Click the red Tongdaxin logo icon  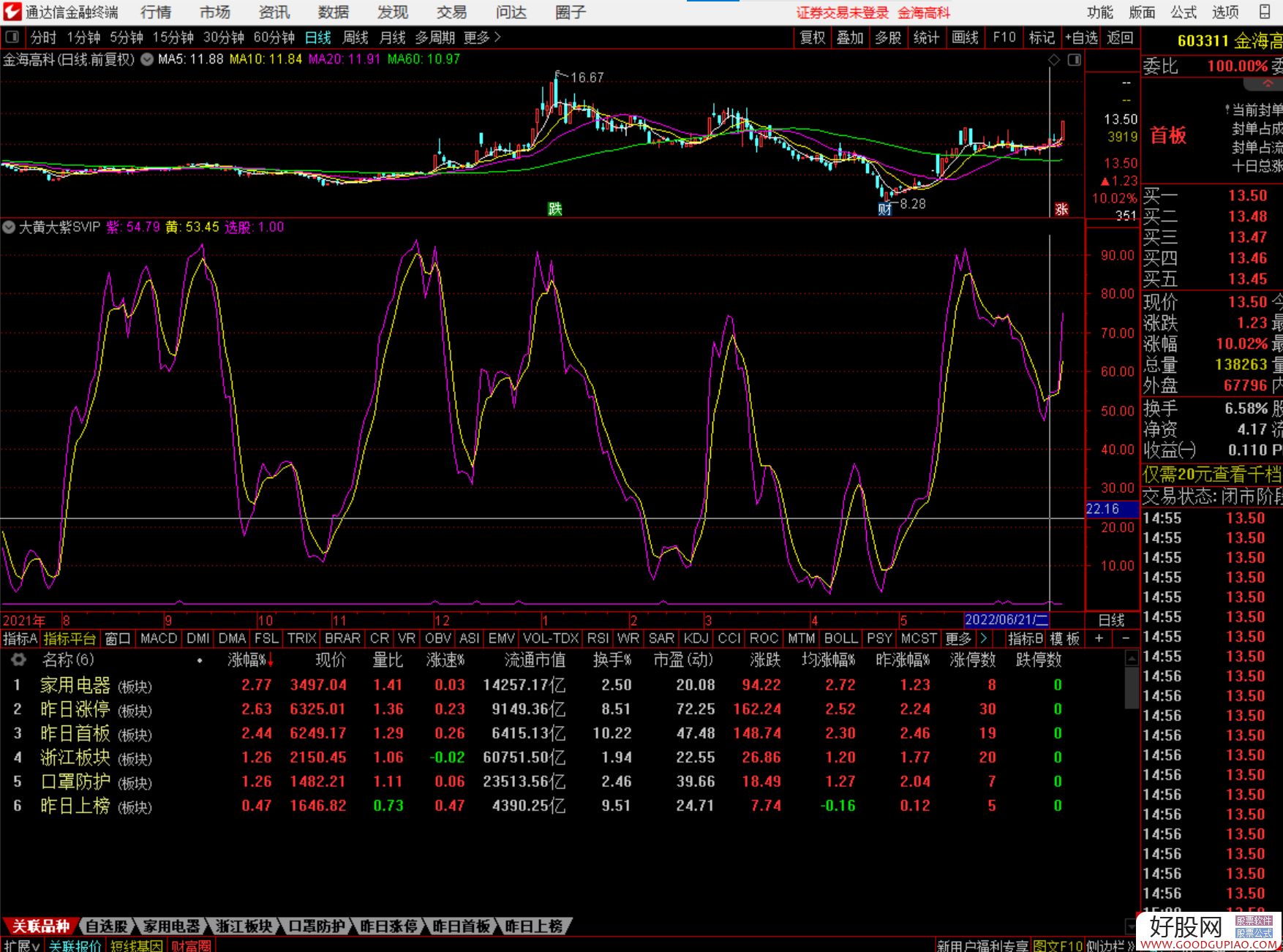12,12
